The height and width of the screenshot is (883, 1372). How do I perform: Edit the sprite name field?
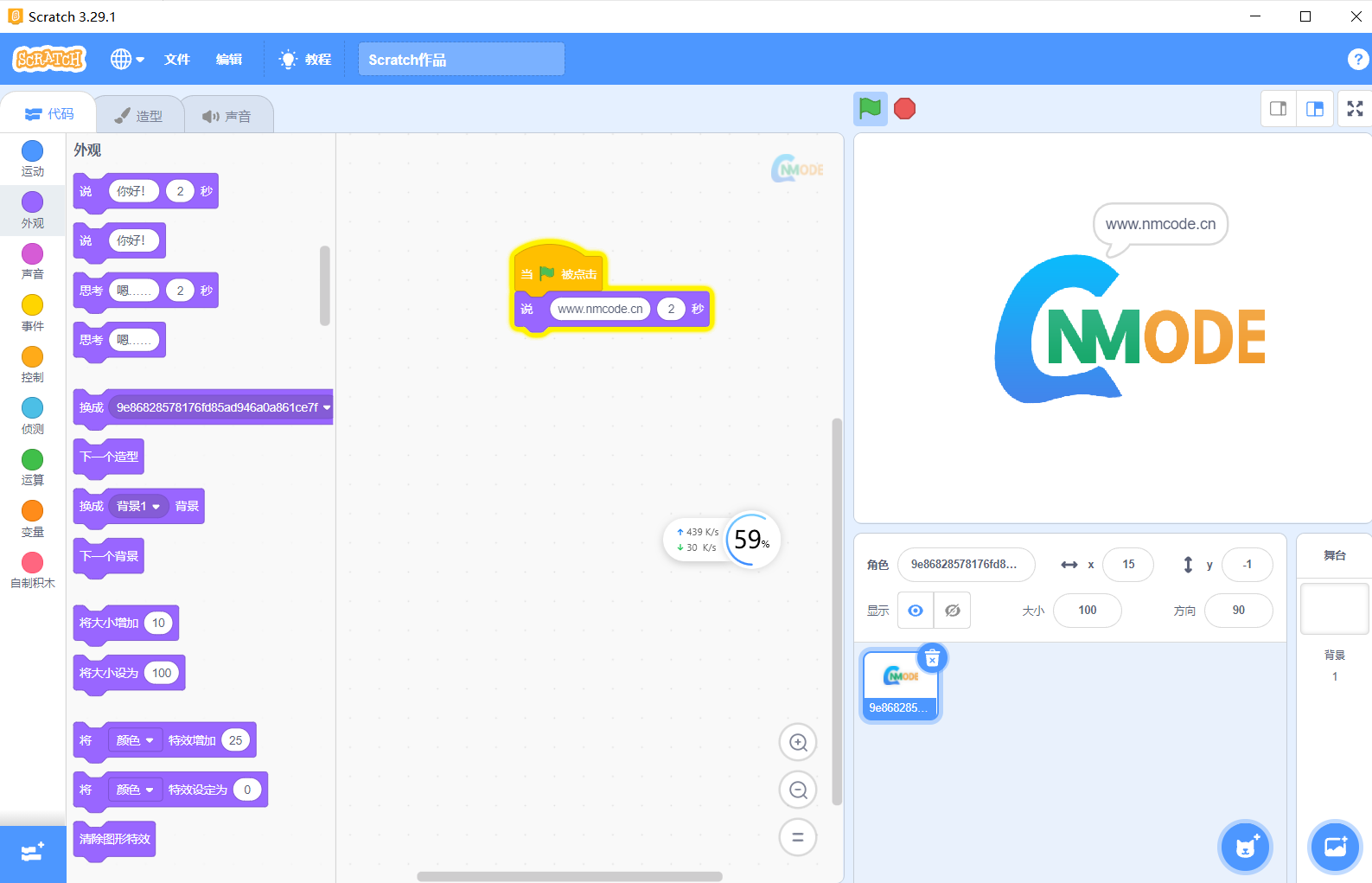966,565
